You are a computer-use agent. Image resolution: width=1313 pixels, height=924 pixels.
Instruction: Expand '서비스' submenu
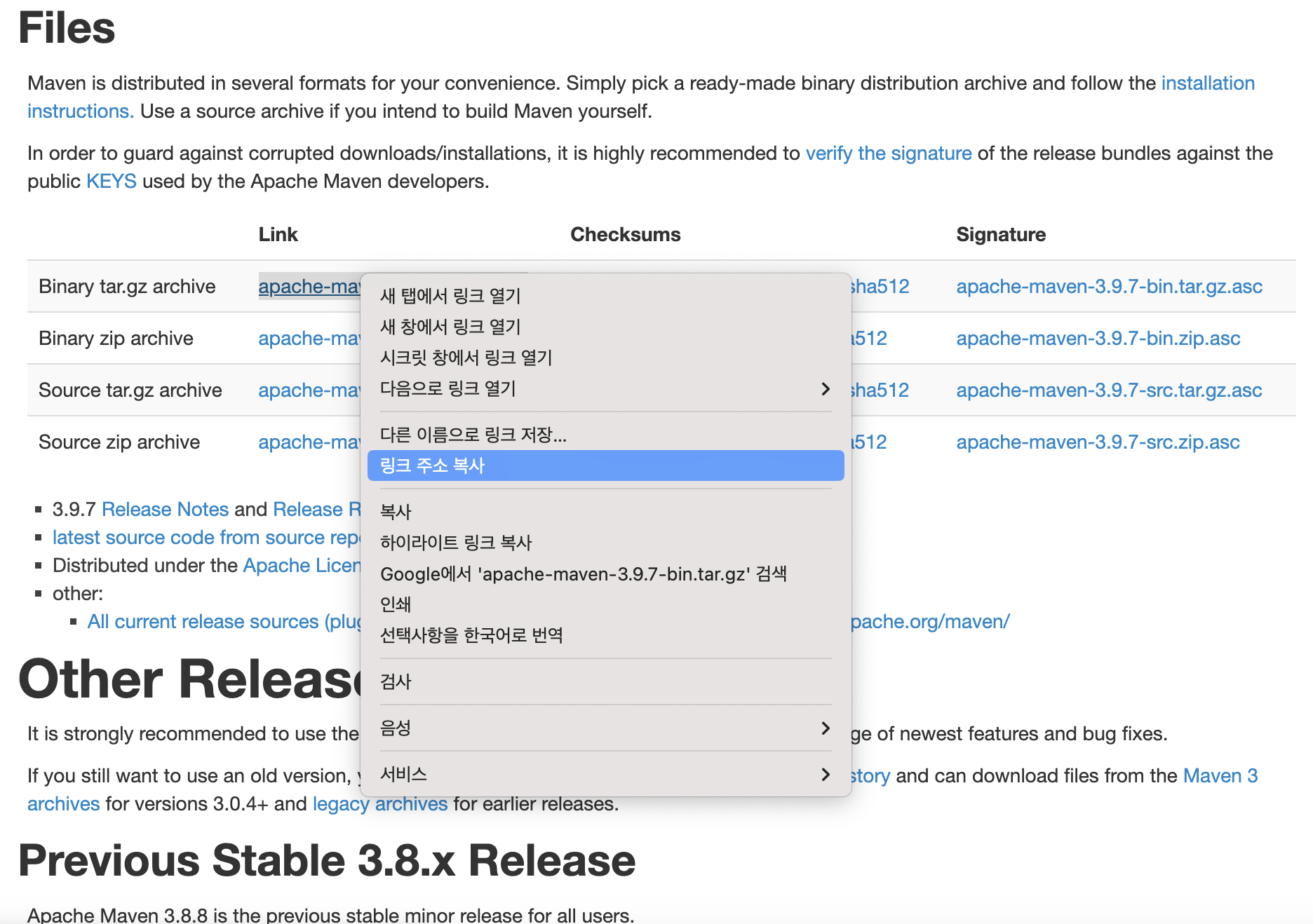(x=605, y=774)
